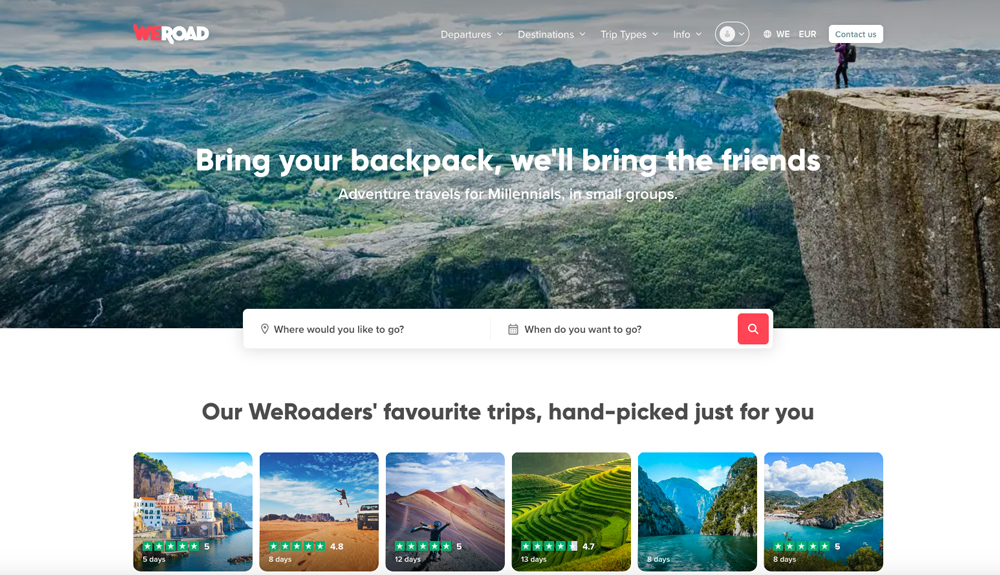Click the 4.7 star rating badge
The width and height of the screenshot is (1000, 575).
[558, 546]
